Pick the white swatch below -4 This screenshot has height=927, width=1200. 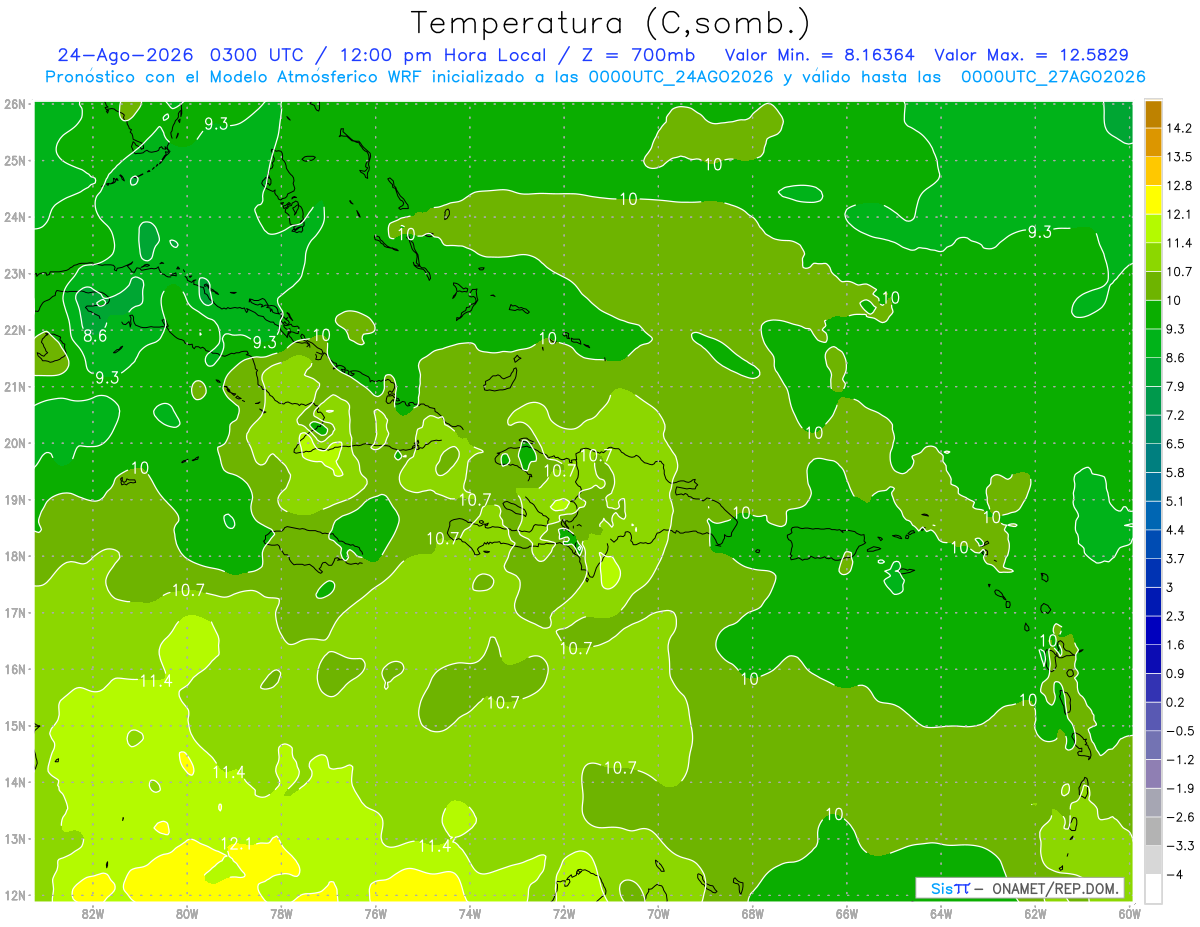pyautogui.click(x=1153, y=887)
